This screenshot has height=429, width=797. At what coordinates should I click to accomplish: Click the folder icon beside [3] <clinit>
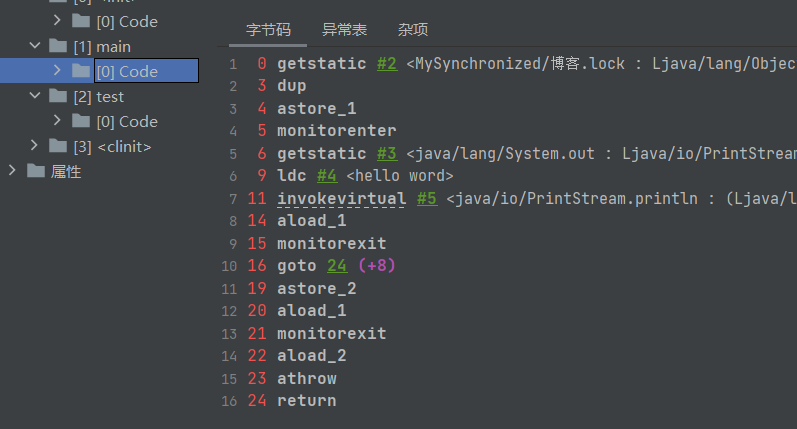point(58,146)
